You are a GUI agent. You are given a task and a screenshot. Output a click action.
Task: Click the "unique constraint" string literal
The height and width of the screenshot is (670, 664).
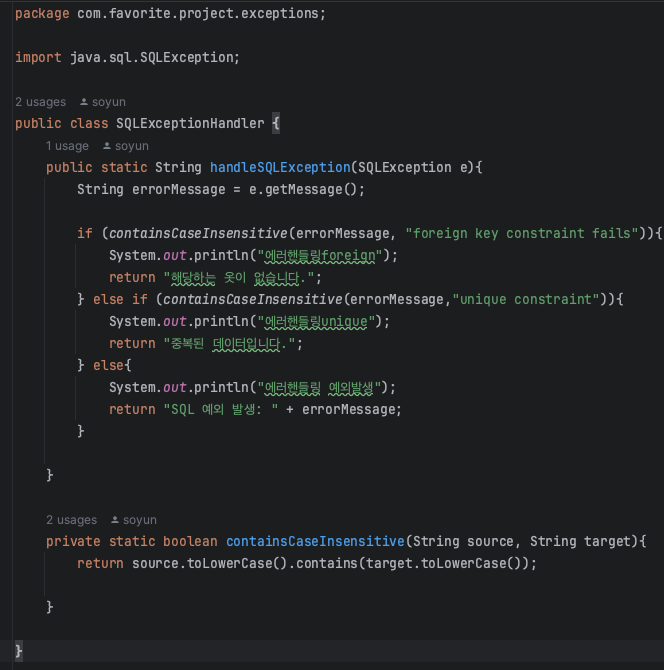526,300
